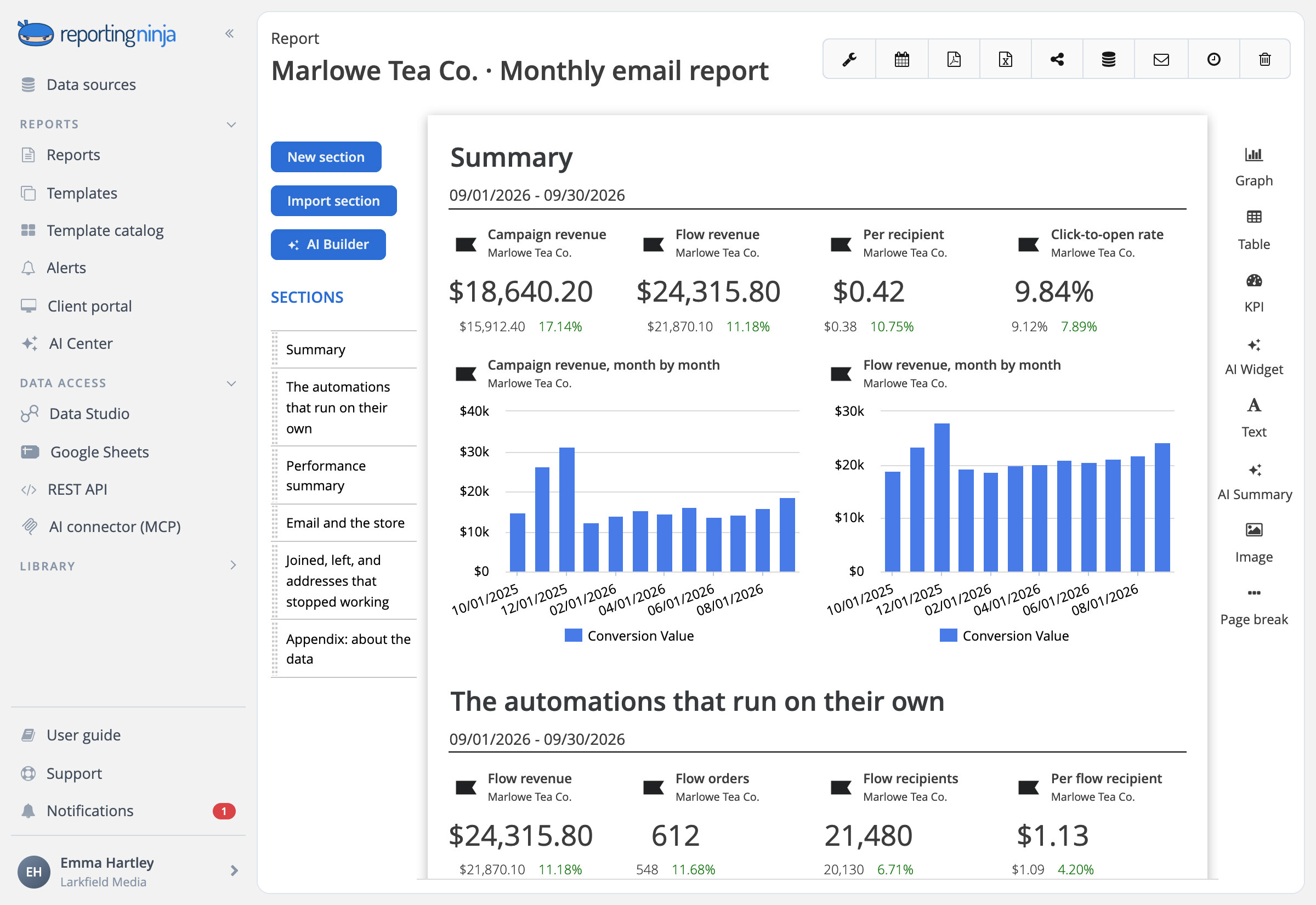Expand the Emma Hartley account menu
The width and height of the screenshot is (1316, 905).
[234, 870]
